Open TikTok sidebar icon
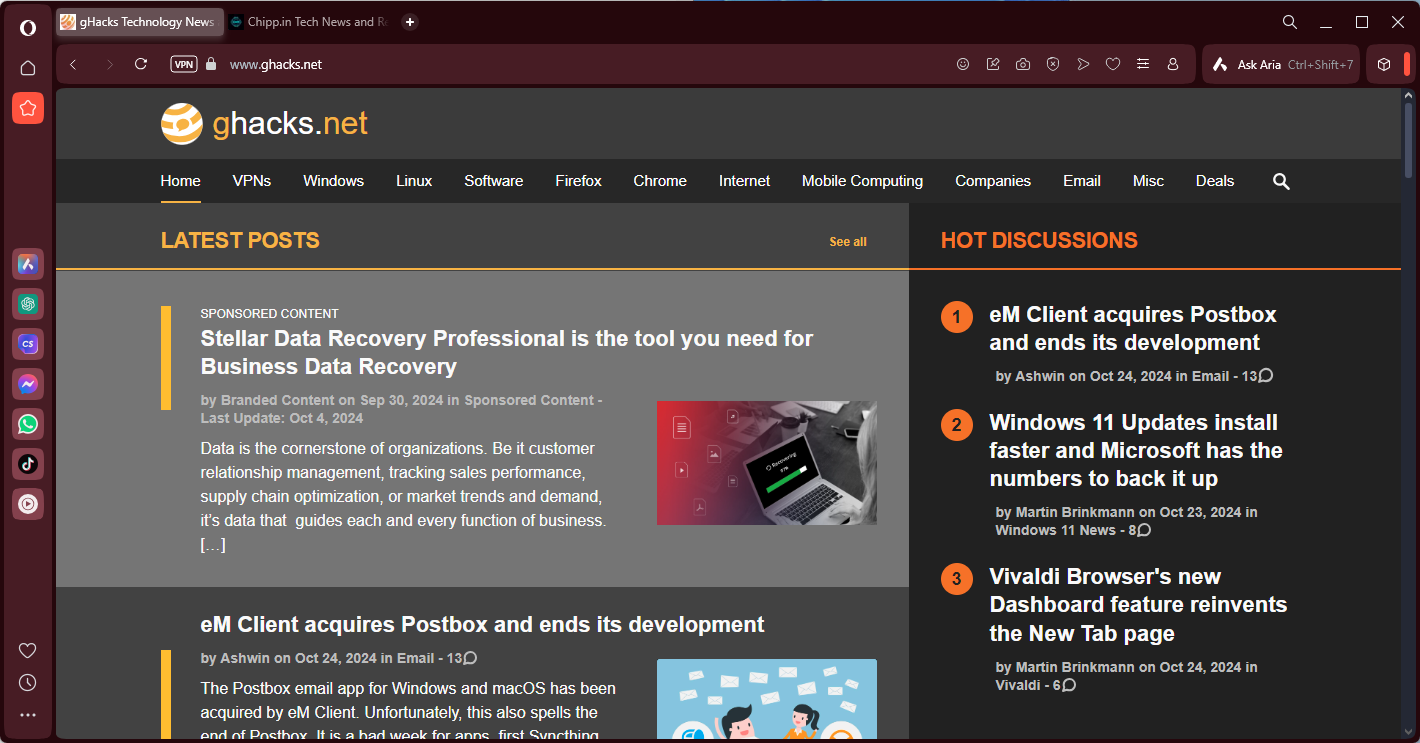The width and height of the screenshot is (1420, 743). (28, 464)
